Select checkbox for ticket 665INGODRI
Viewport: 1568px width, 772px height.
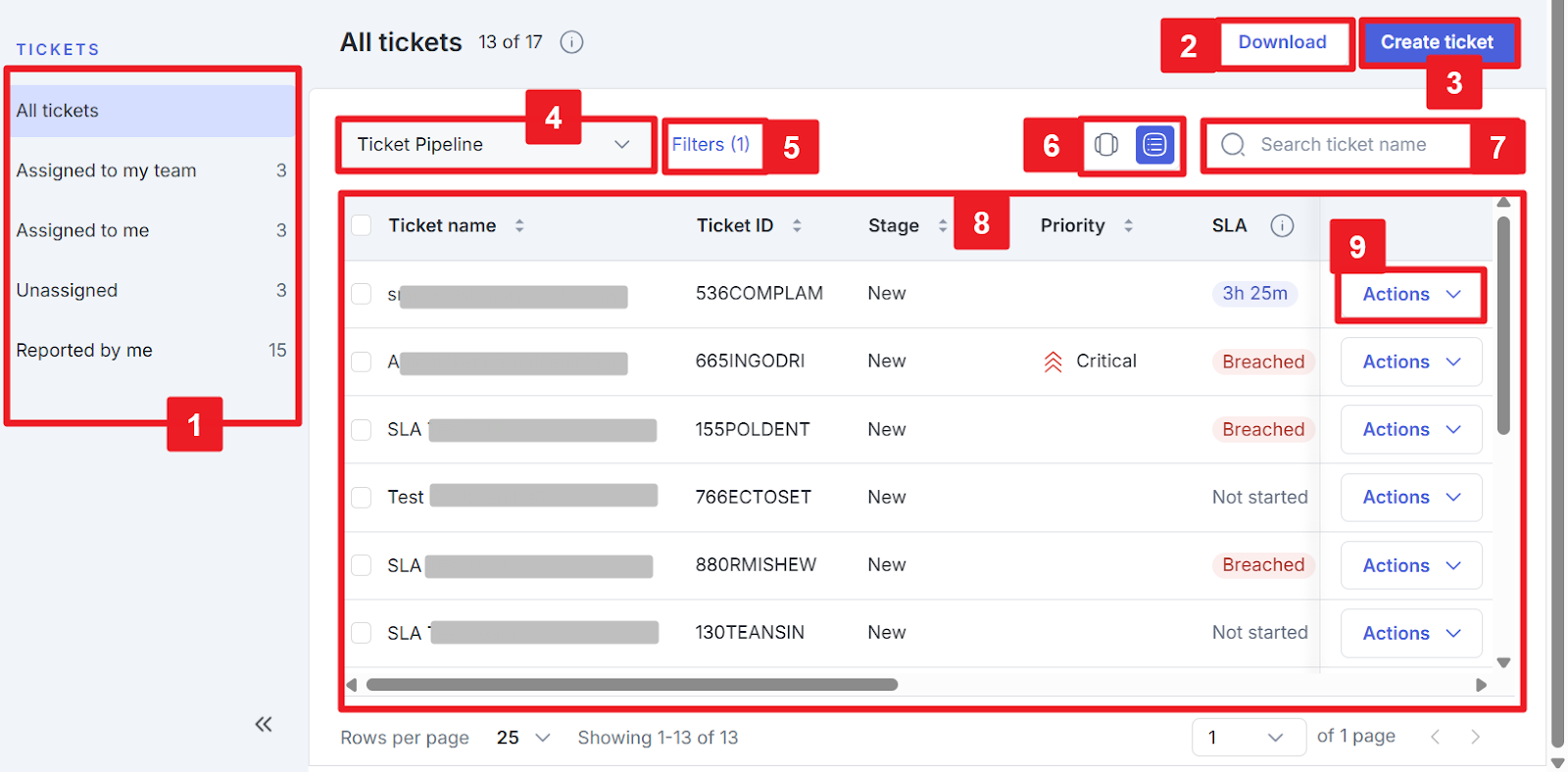[362, 362]
